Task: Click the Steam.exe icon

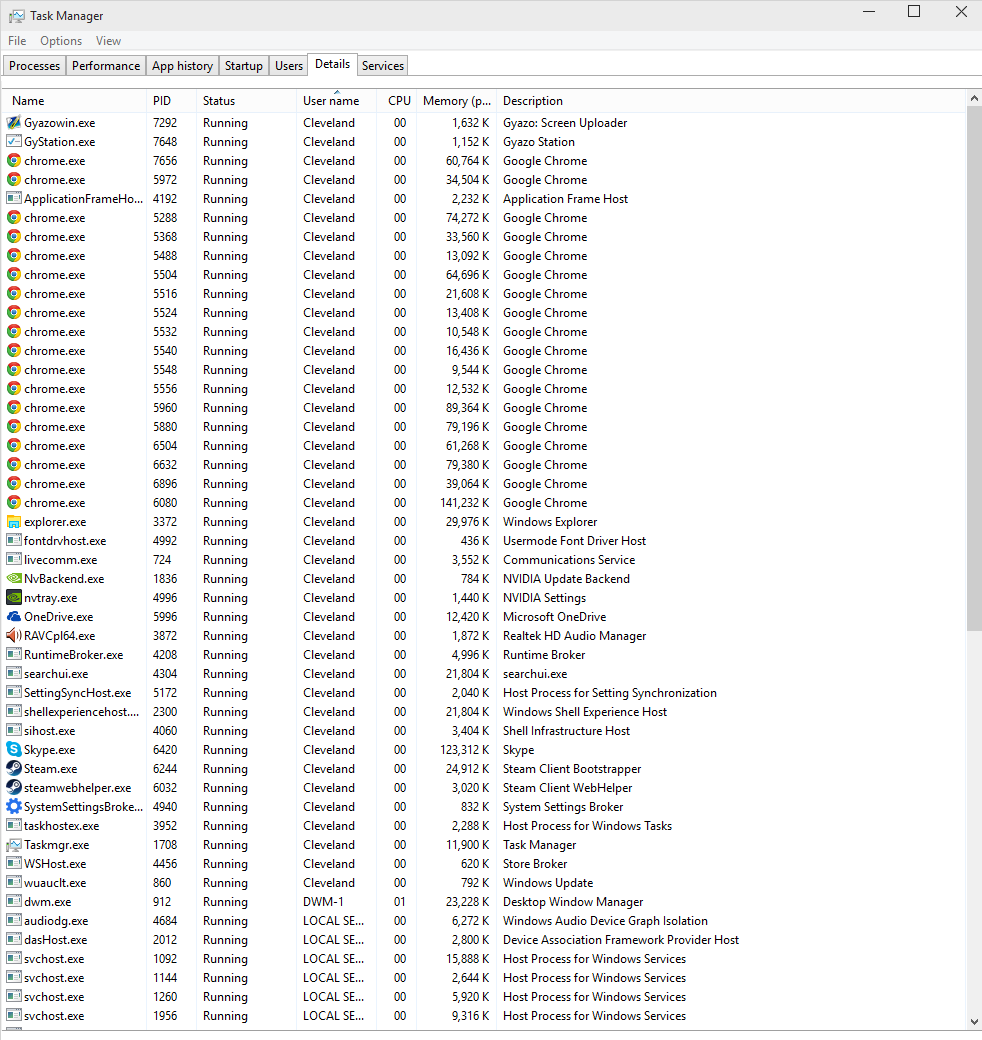Action: [x=14, y=769]
